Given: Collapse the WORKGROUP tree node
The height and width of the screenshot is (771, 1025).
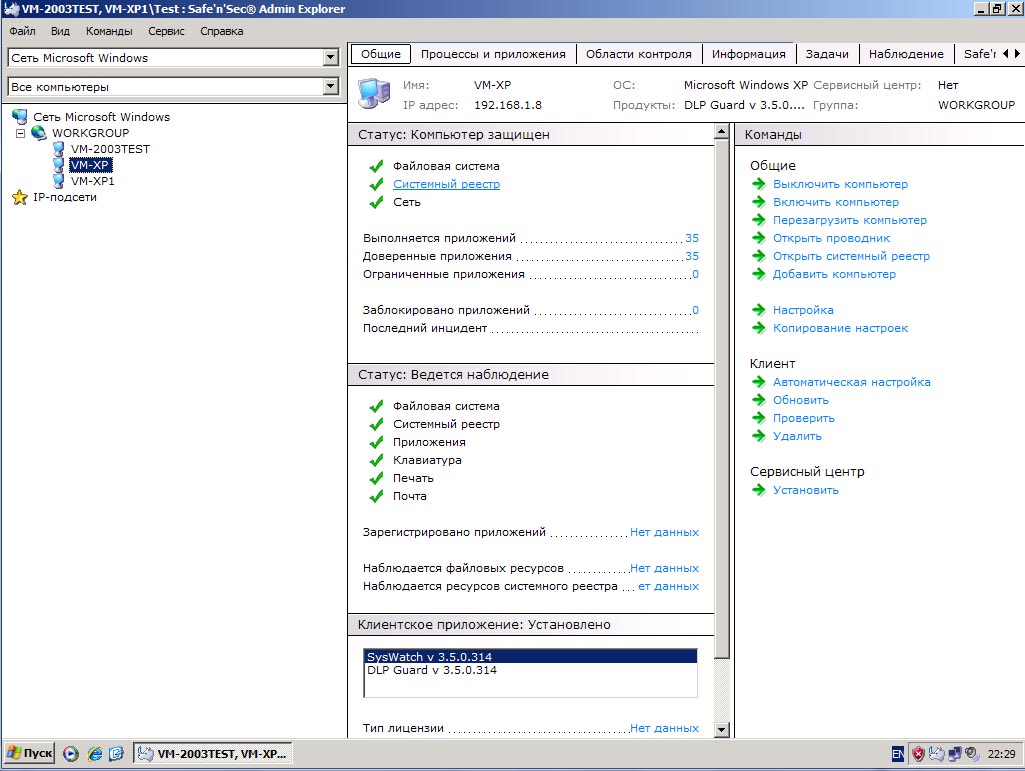Looking at the screenshot, I should pos(20,133).
